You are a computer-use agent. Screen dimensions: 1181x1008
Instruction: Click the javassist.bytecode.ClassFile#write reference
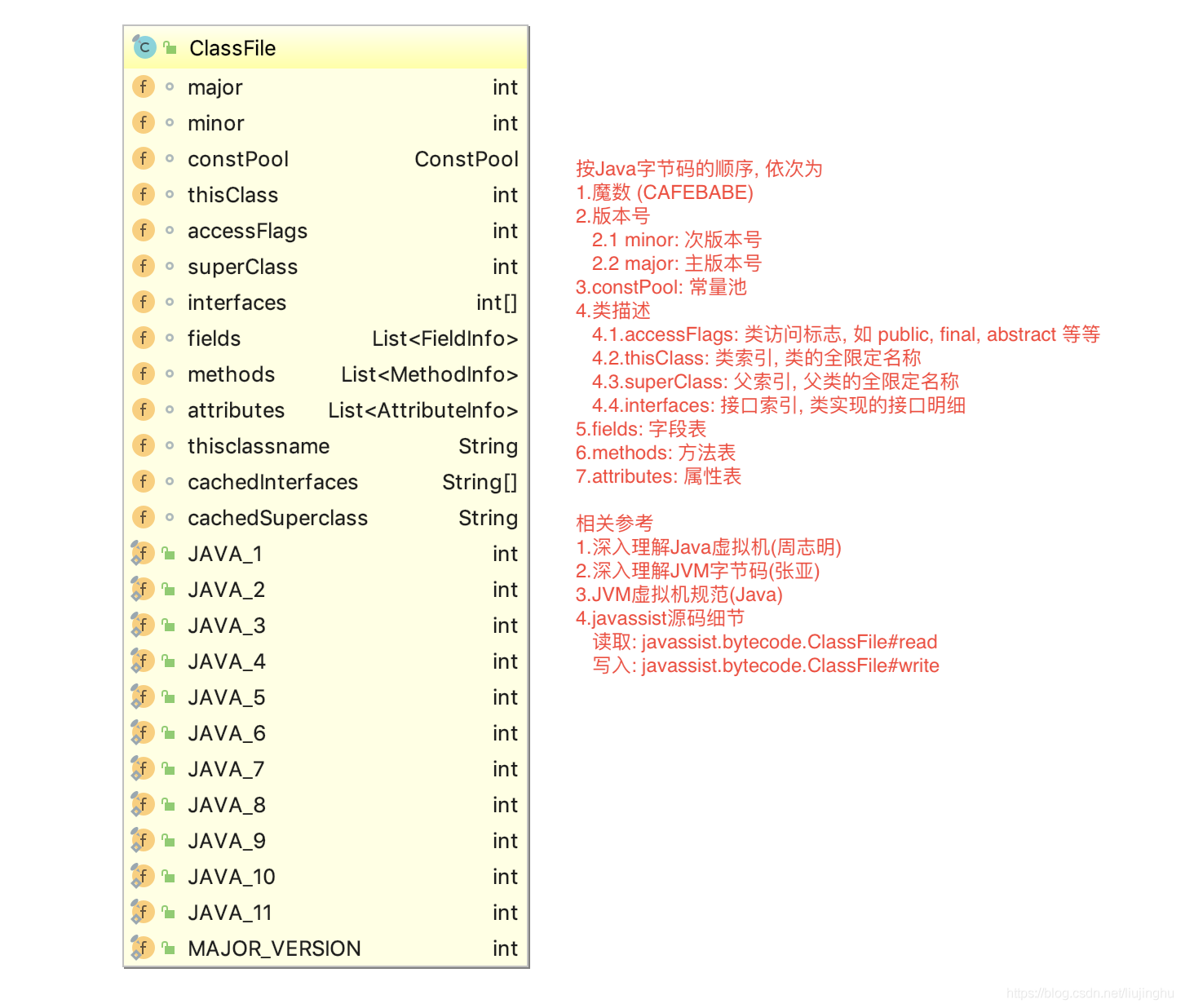(x=790, y=665)
